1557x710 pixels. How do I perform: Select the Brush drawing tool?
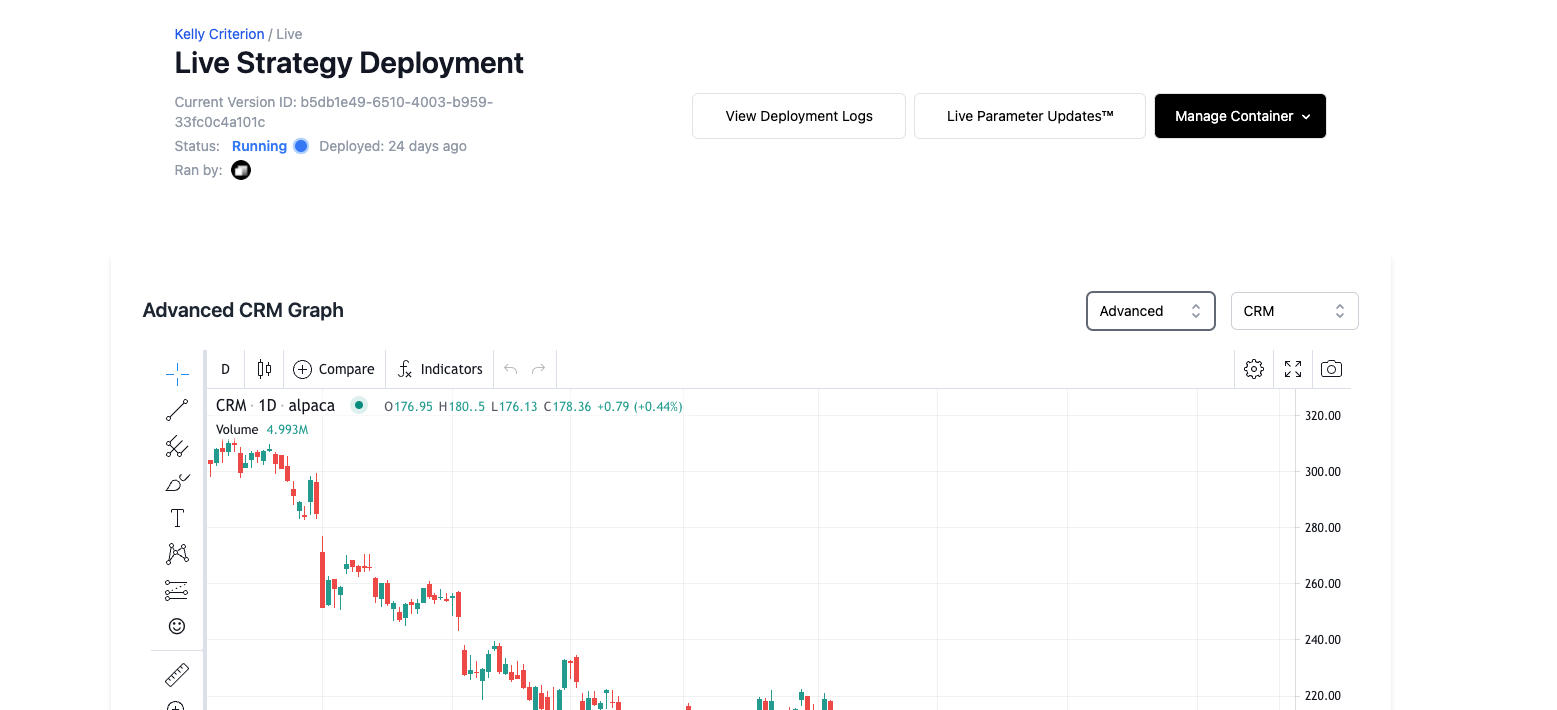click(x=177, y=481)
